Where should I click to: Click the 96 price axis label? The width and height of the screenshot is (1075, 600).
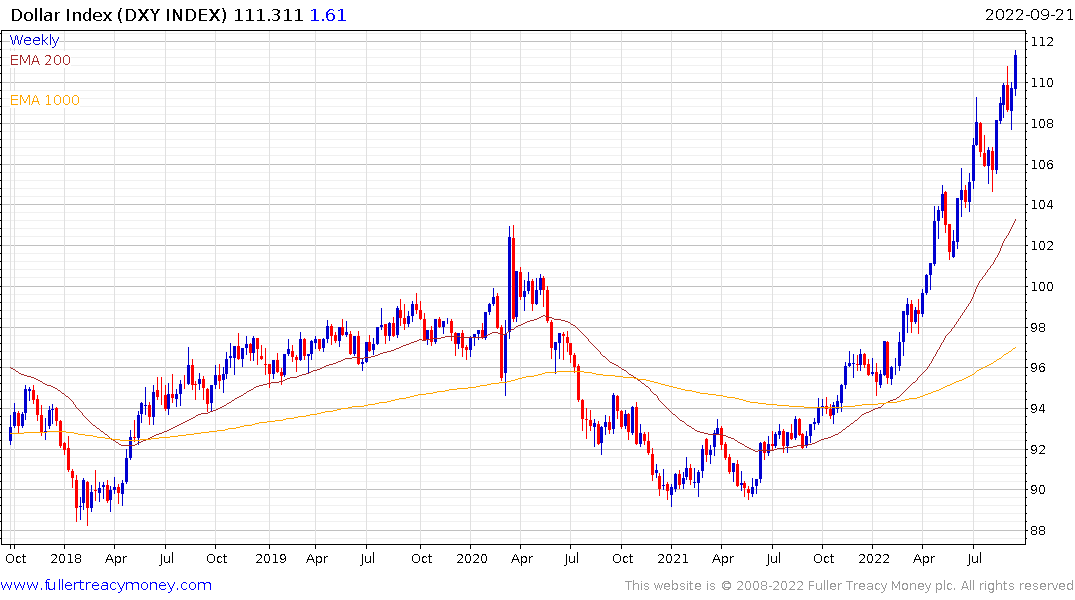coord(1038,368)
